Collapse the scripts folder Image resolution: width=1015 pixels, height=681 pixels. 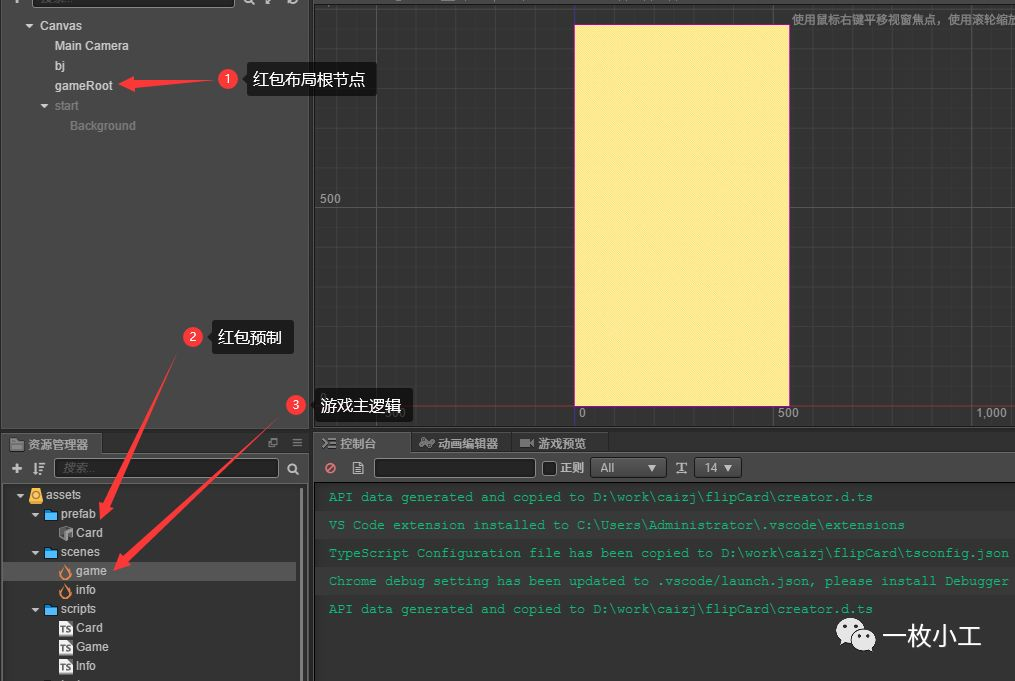(36, 610)
